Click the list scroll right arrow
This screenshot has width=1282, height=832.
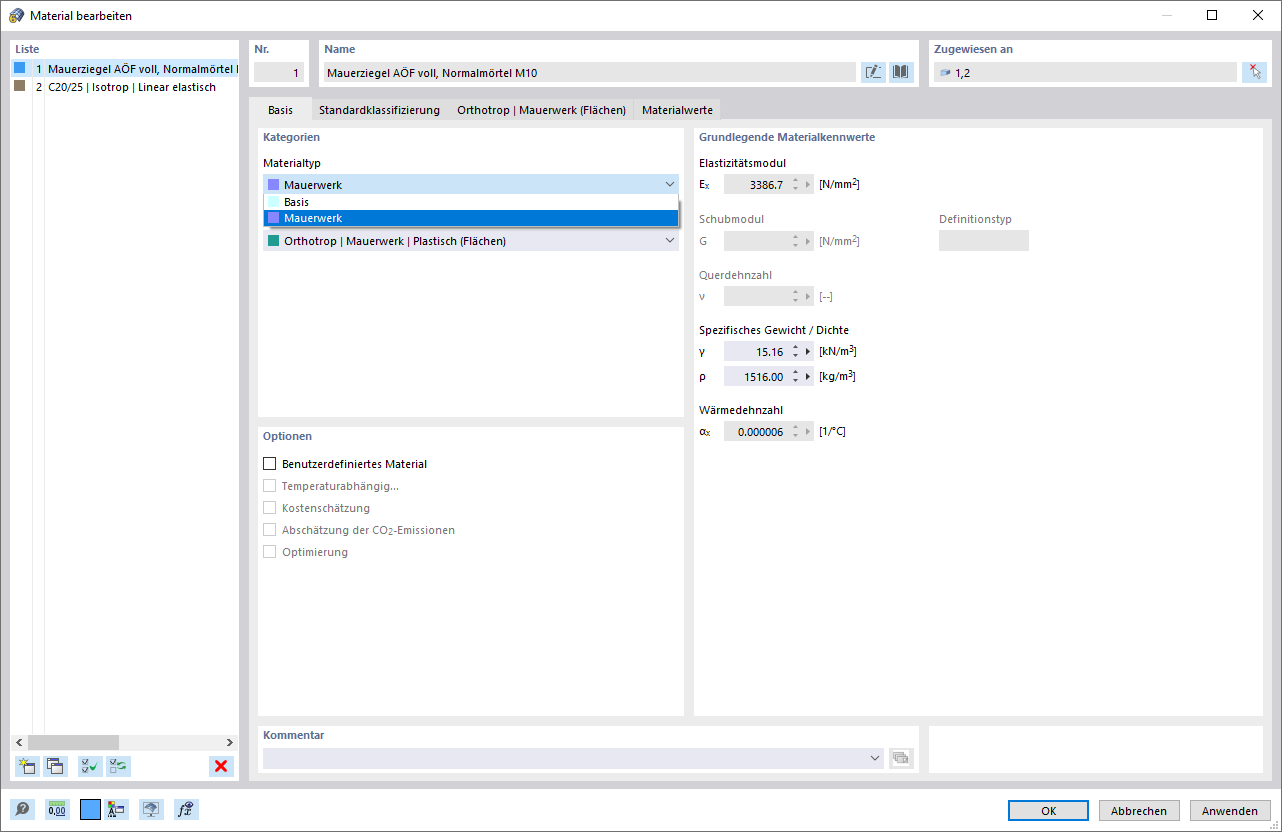(230, 742)
